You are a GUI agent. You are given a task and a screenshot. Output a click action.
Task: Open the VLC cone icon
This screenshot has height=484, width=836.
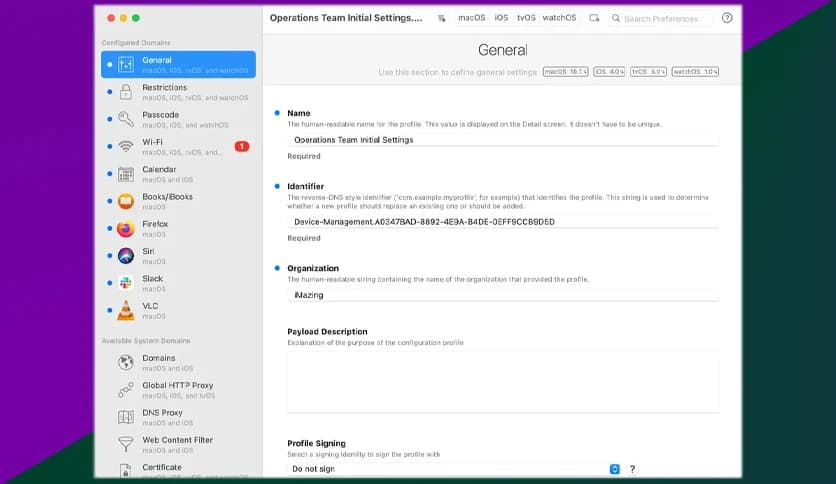tap(126, 310)
